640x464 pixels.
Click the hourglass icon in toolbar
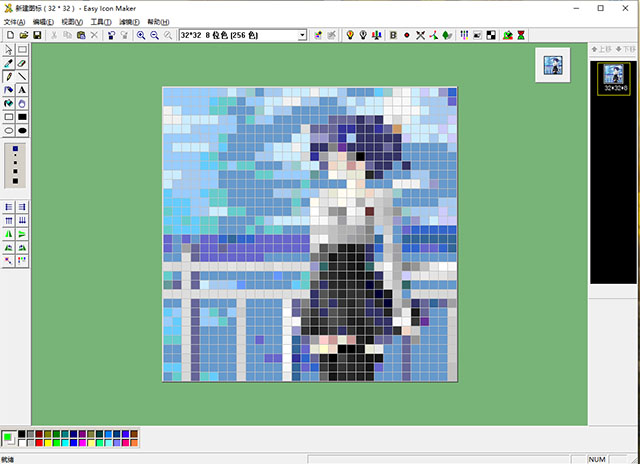[521, 35]
